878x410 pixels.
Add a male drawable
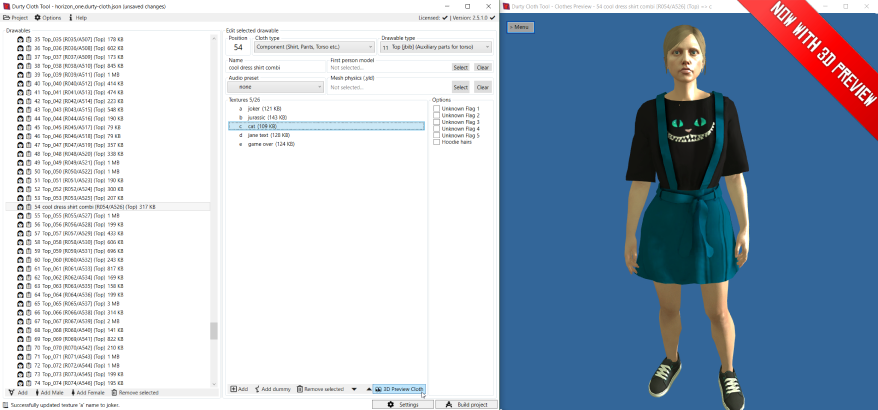52,393
